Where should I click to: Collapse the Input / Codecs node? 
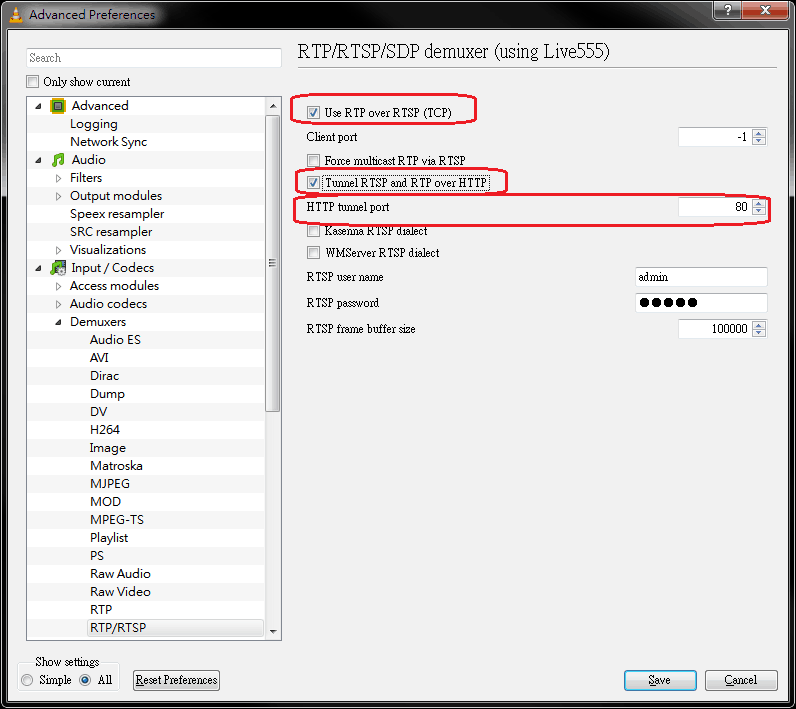click(38, 268)
